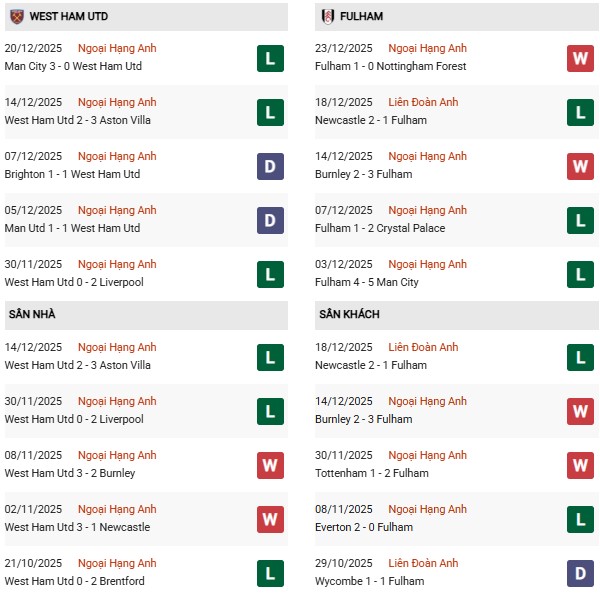This screenshot has width=600, height=595.
Task: Click the L badge for Fulham 4-5 Man City
Action: pos(581,274)
